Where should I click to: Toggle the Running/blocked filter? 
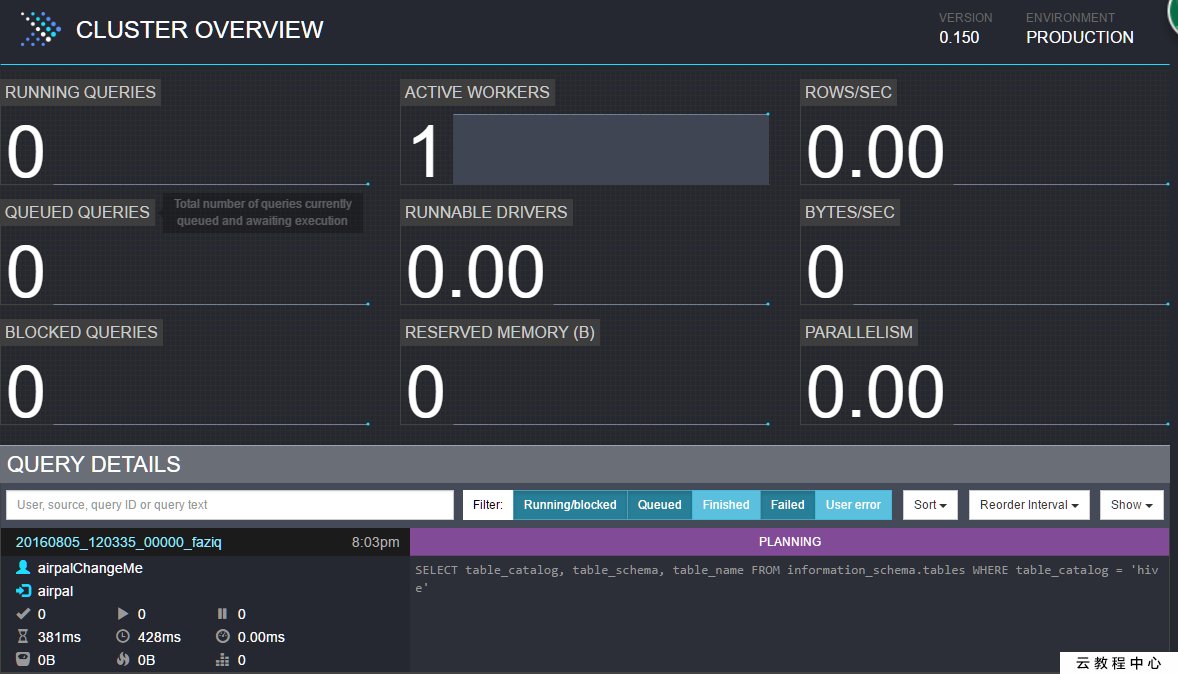click(x=569, y=505)
